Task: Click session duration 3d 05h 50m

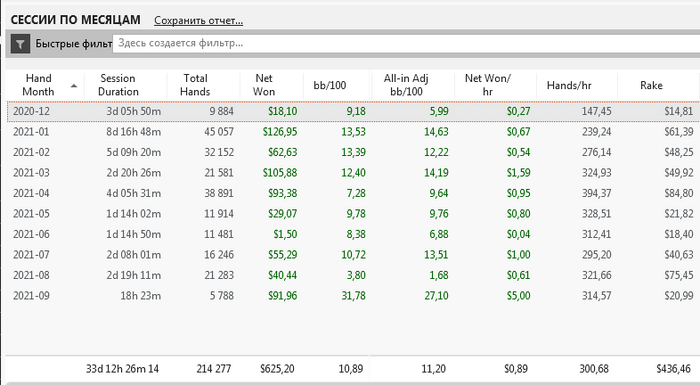Action: pos(133,112)
